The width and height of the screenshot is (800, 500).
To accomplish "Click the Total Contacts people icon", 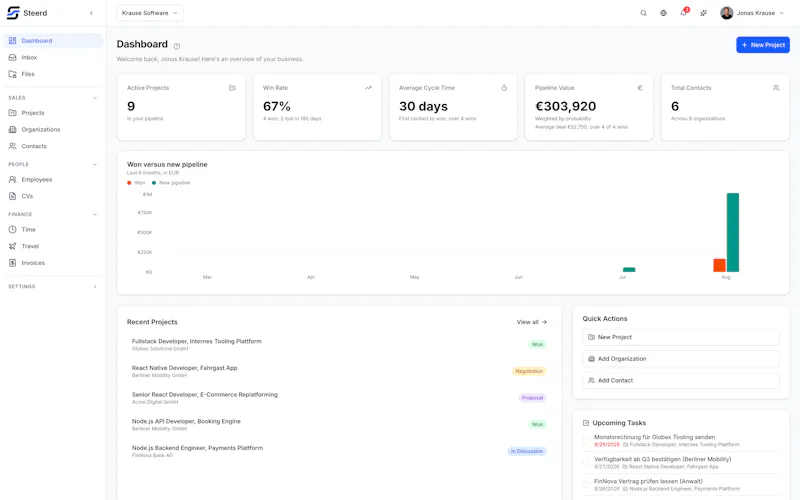I will pos(776,88).
